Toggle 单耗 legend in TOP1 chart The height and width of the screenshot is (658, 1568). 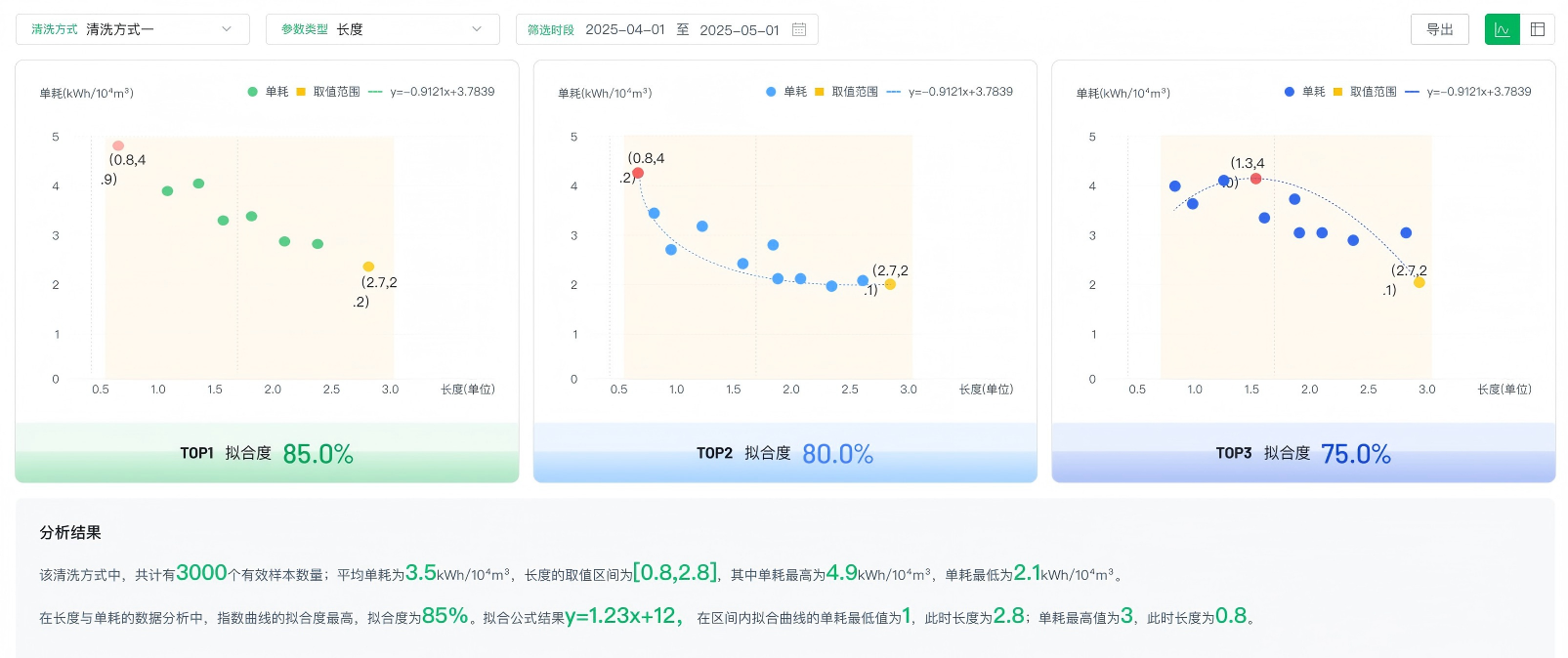[x=268, y=92]
